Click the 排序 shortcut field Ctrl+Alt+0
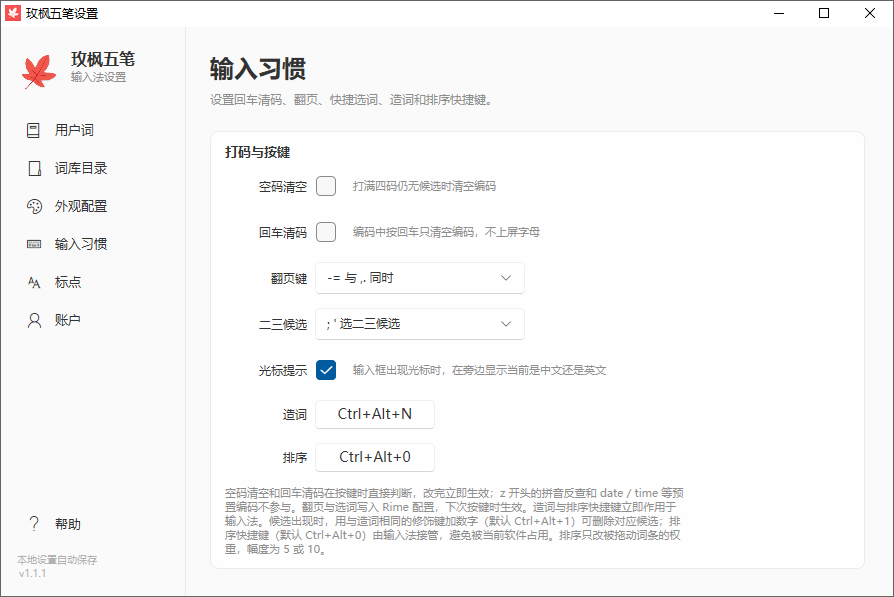The image size is (894, 597). pyautogui.click(x=375, y=457)
